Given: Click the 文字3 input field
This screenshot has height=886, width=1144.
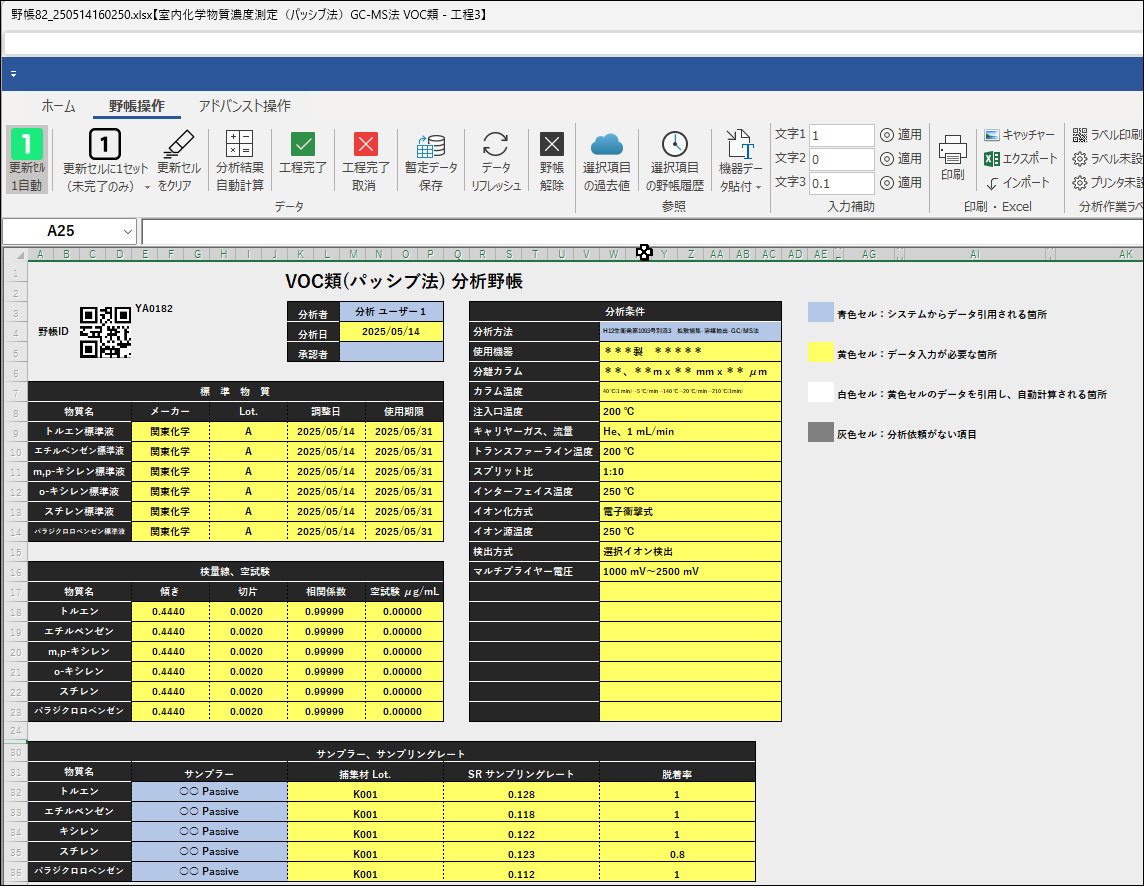Looking at the screenshot, I should coord(841,182).
